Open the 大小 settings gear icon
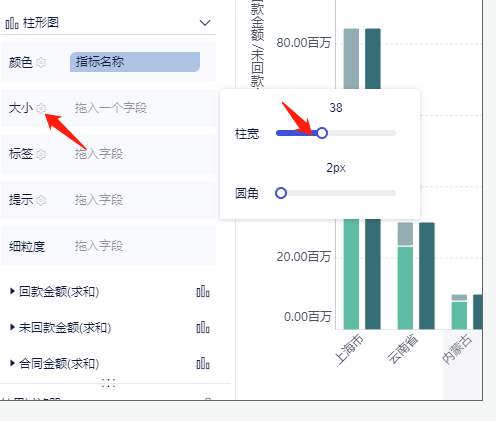The width and height of the screenshot is (496, 425). (41, 108)
